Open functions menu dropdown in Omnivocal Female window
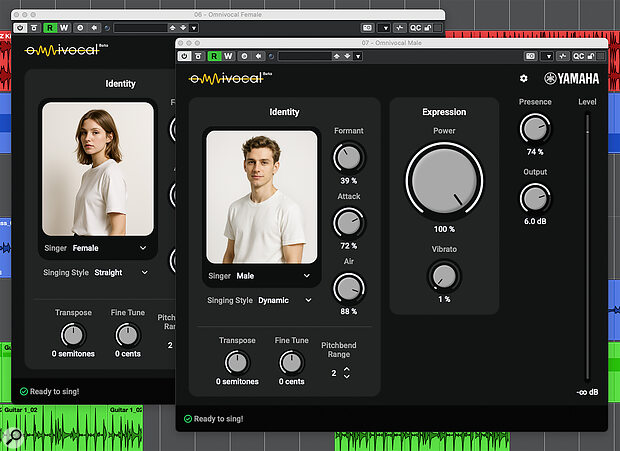This screenshot has width=620, height=451. (x=385, y=28)
